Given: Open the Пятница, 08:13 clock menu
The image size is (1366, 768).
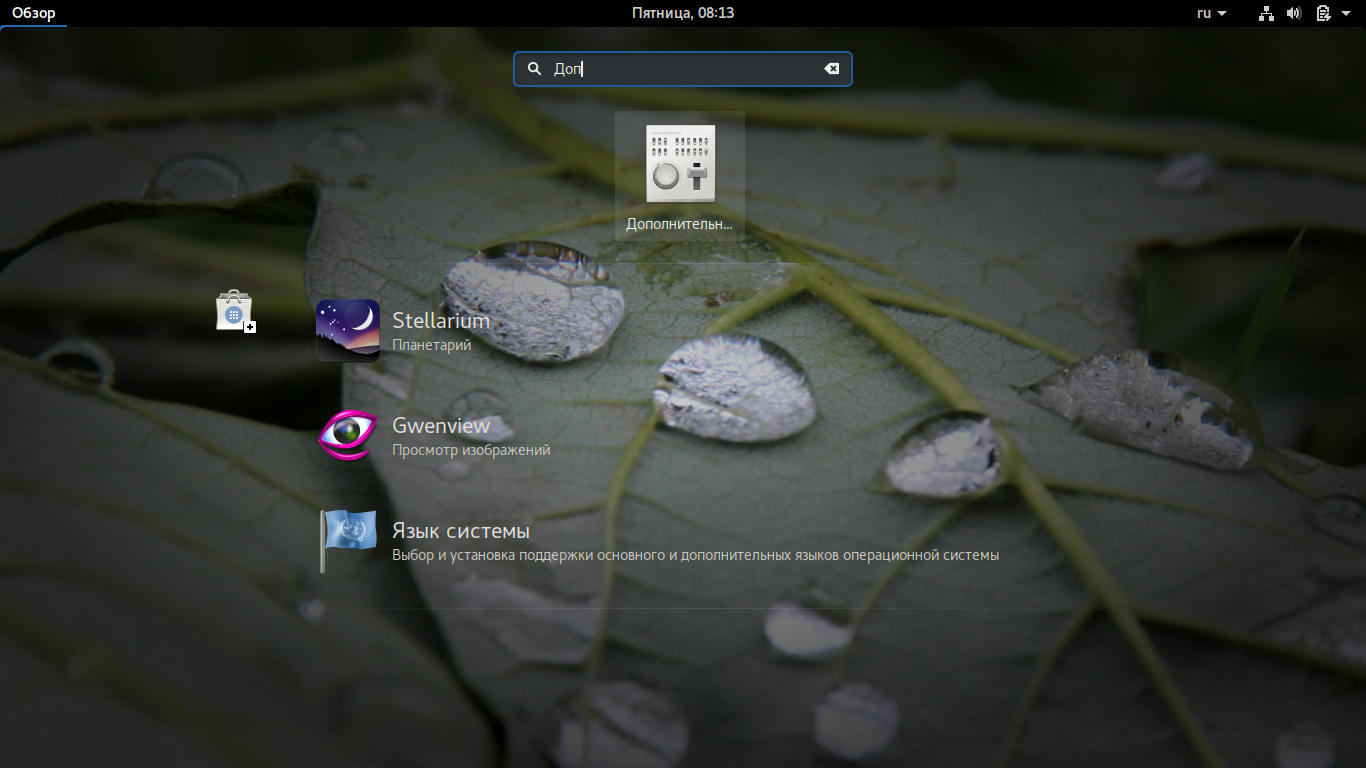Looking at the screenshot, I should [683, 13].
